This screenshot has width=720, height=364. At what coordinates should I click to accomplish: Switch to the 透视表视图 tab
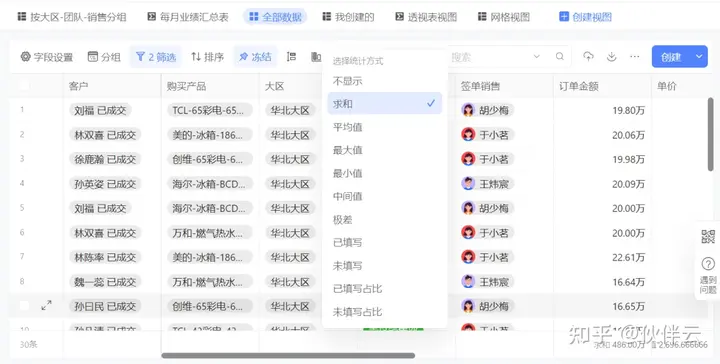pos(426,17)
